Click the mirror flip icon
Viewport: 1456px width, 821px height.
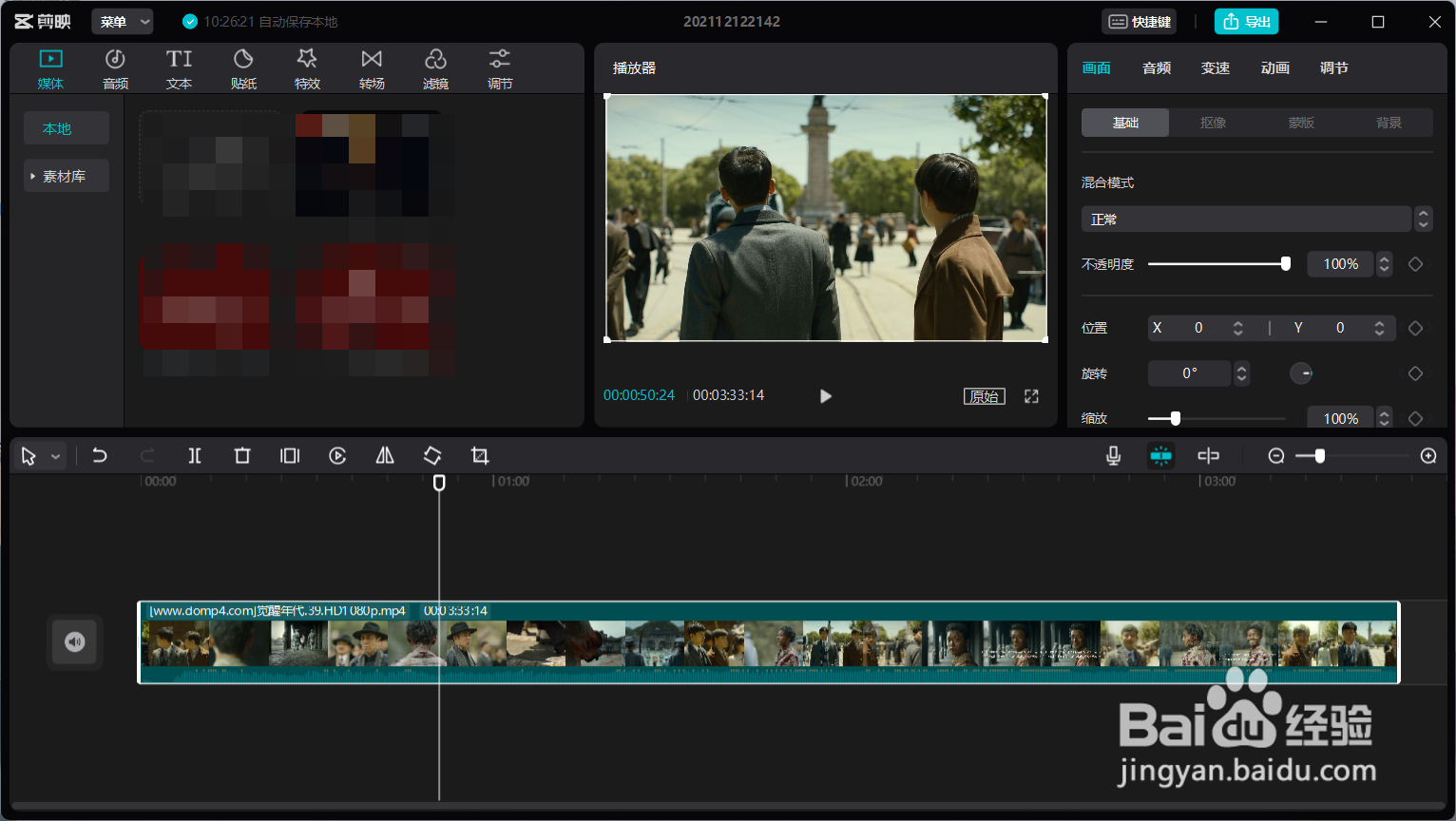pyautogui.click(x=385, y=456)
